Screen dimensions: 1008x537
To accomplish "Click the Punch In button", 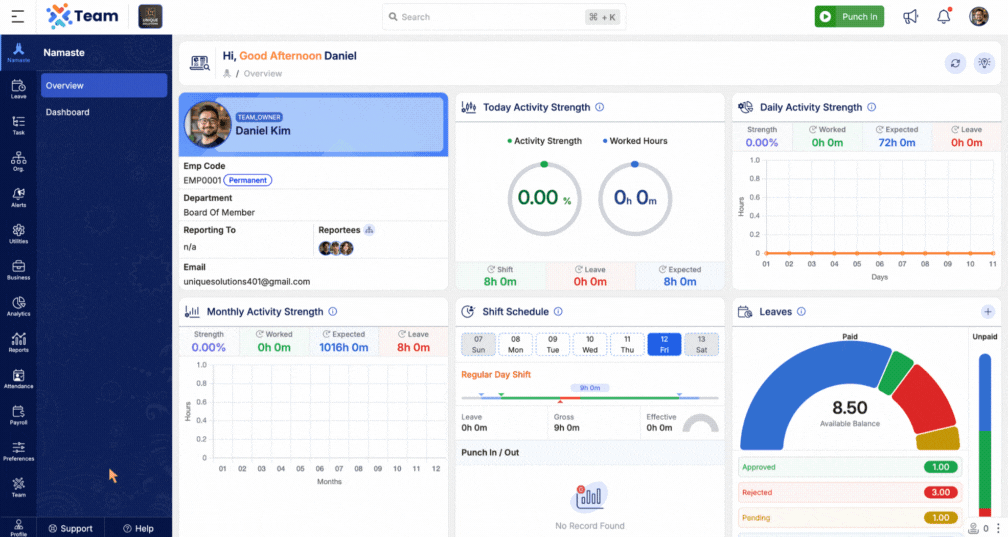I will [849, 16].
